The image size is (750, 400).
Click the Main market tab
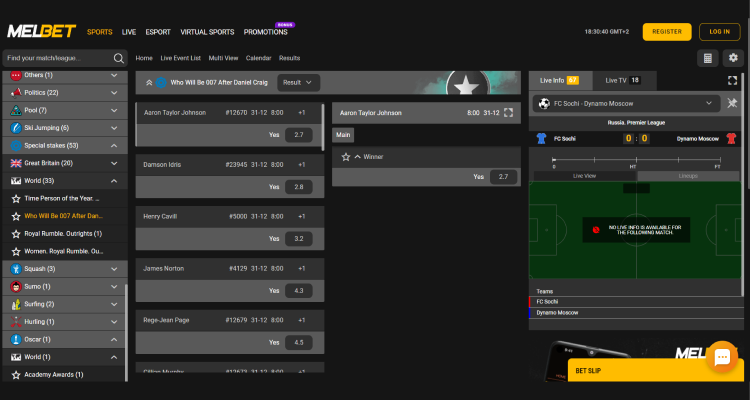(x=343, y=135)
